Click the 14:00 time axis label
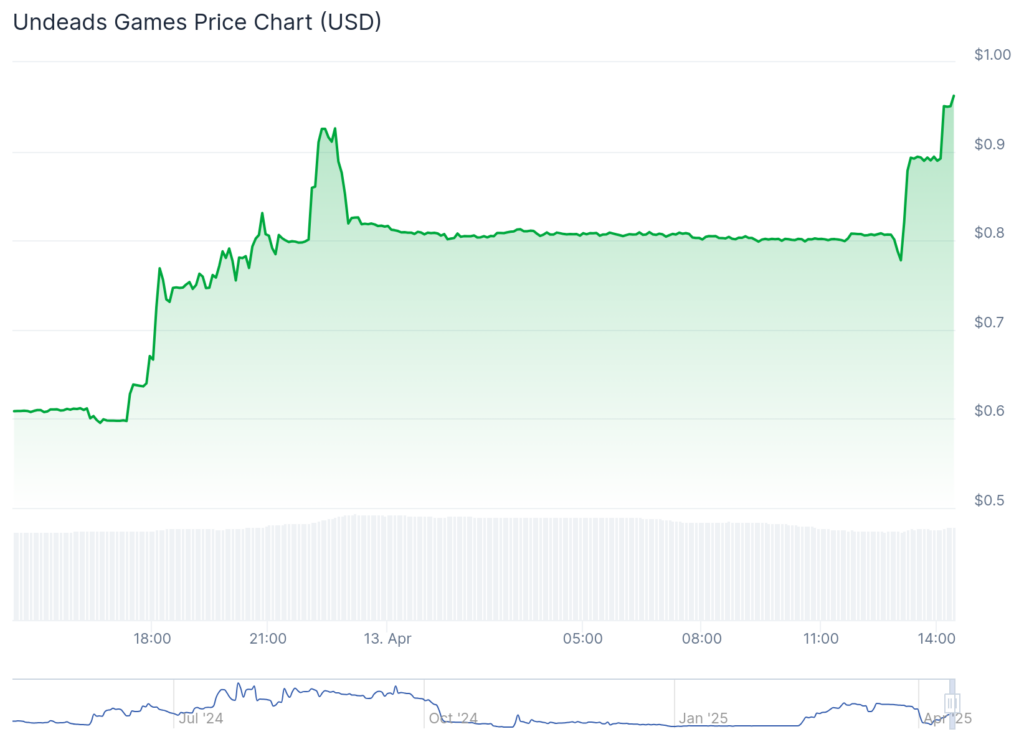The width and height of the screenshot is (1024, 747). pos(936,638)
